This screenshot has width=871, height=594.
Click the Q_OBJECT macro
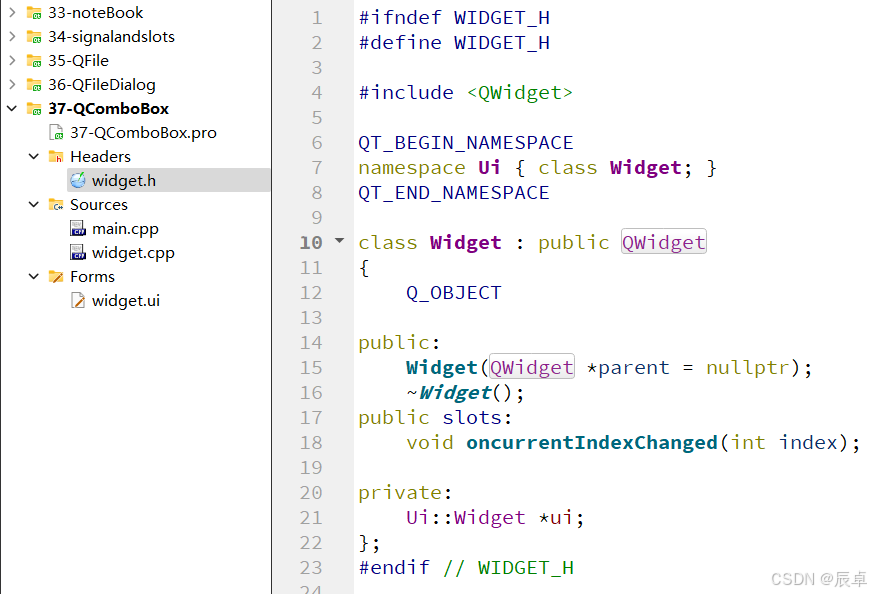click(x=454, y=293)
